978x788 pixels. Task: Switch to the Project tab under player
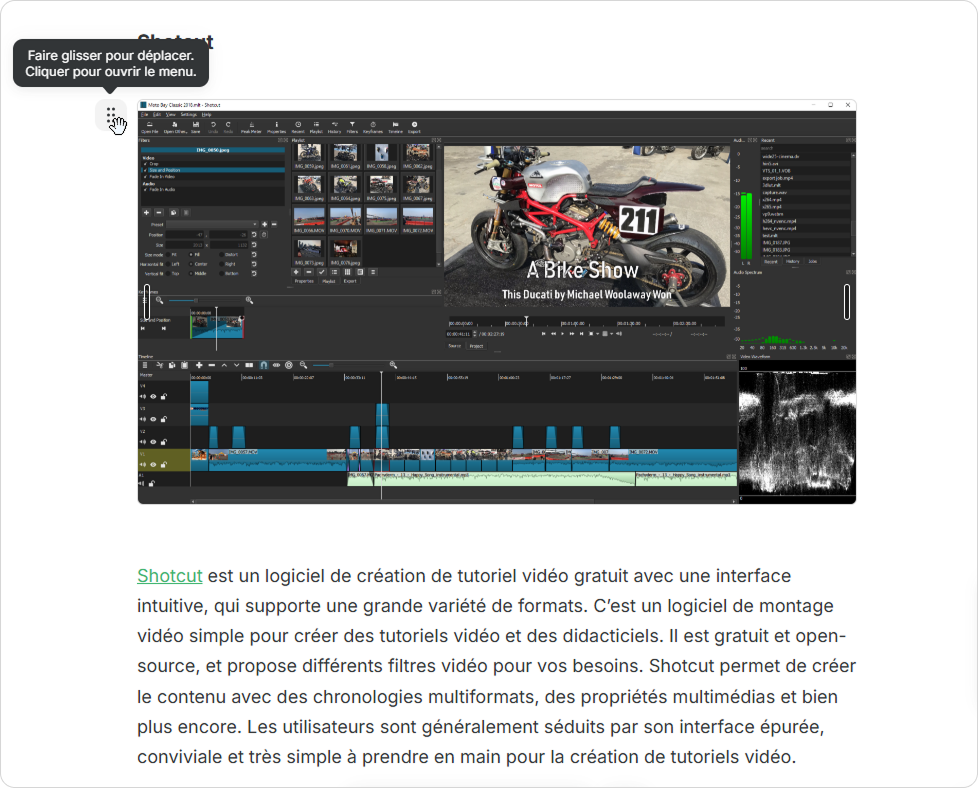(x=476, y=346)
